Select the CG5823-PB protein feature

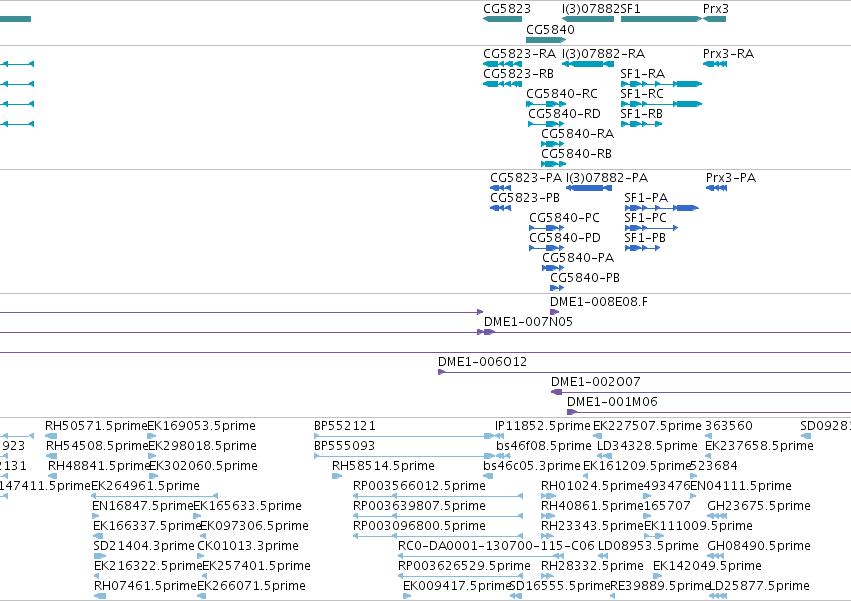(524, 198)
